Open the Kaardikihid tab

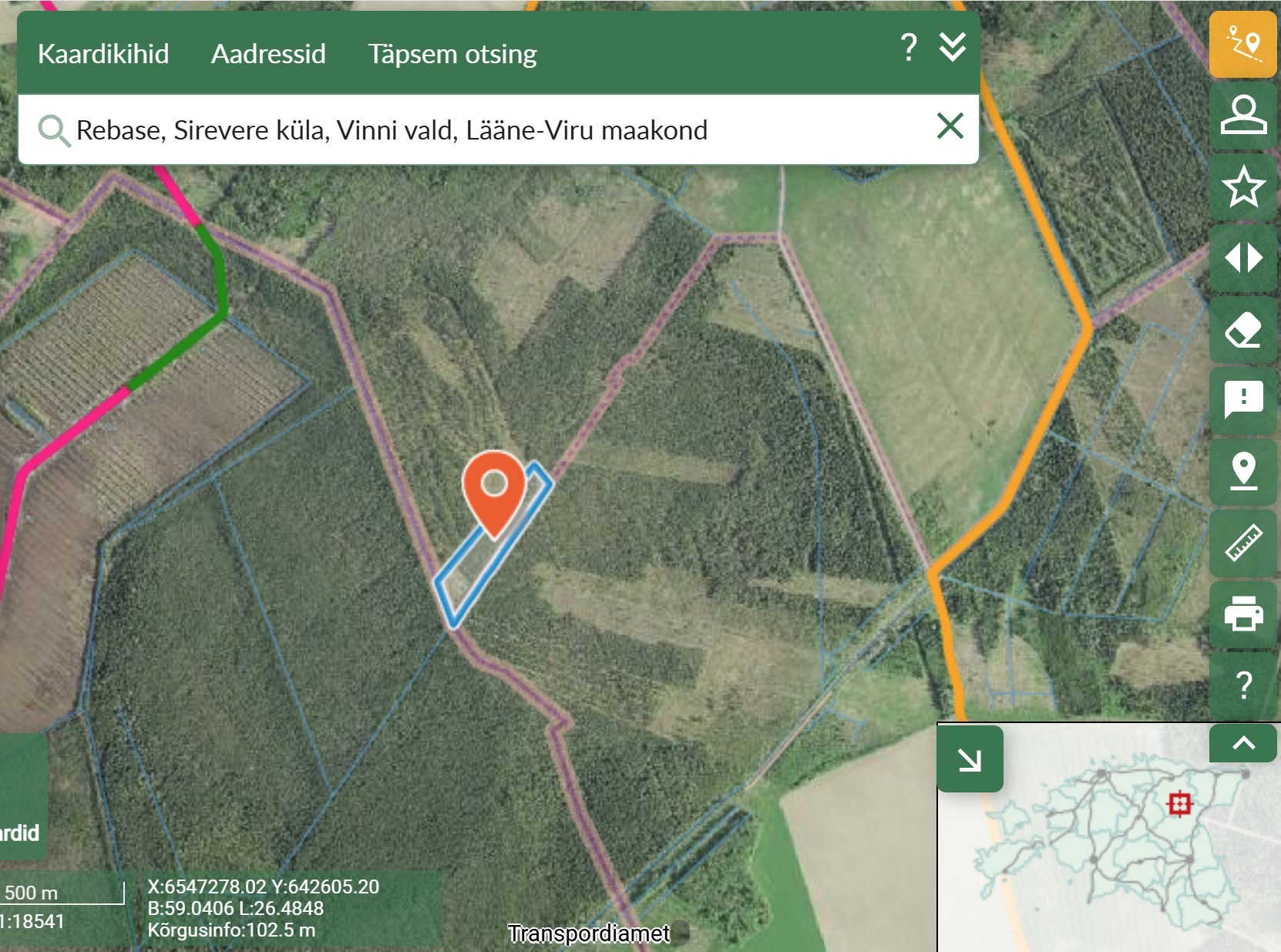103,54
